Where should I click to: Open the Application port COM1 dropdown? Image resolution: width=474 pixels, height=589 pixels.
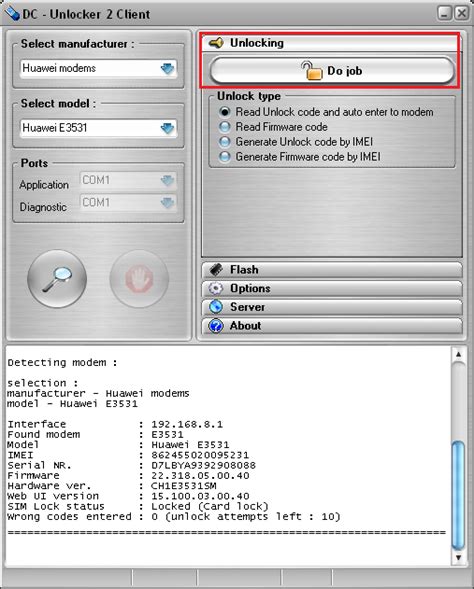click(128, 180)
